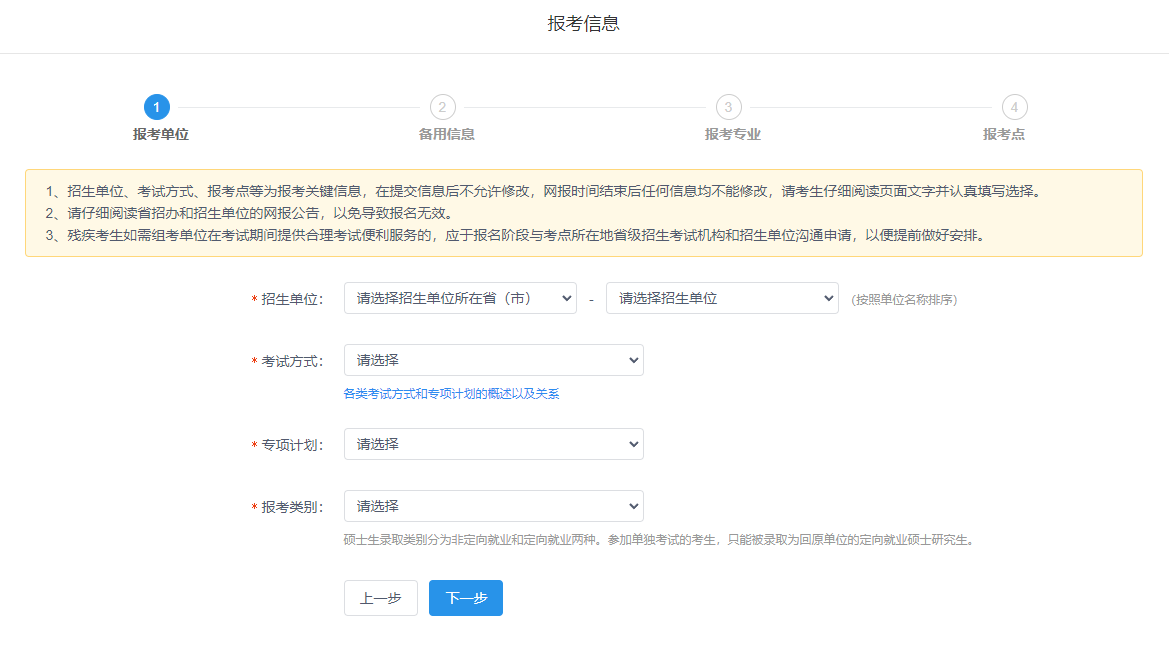Click the (按照单位名称排序) hint text
This screenshot has height=649, width=1169.
[x=904, y=299]
